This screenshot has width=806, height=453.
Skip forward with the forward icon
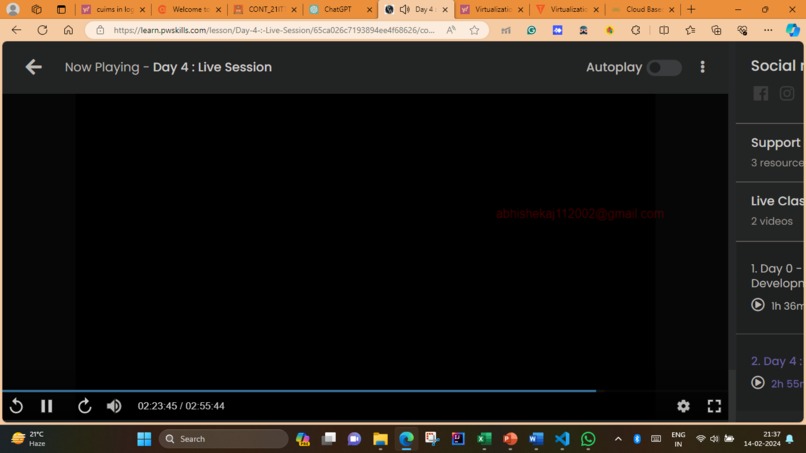tap(84, 406)
